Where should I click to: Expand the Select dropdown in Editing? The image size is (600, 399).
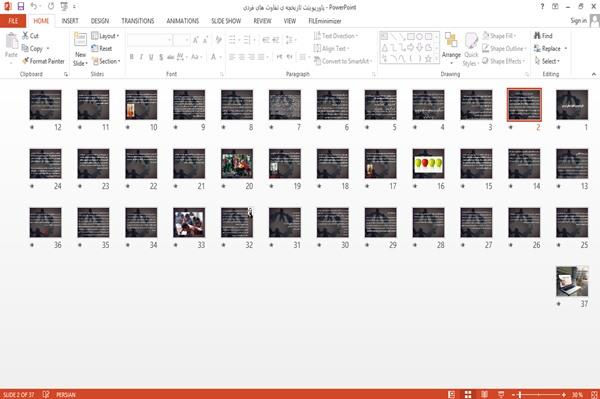pos(547,61)
